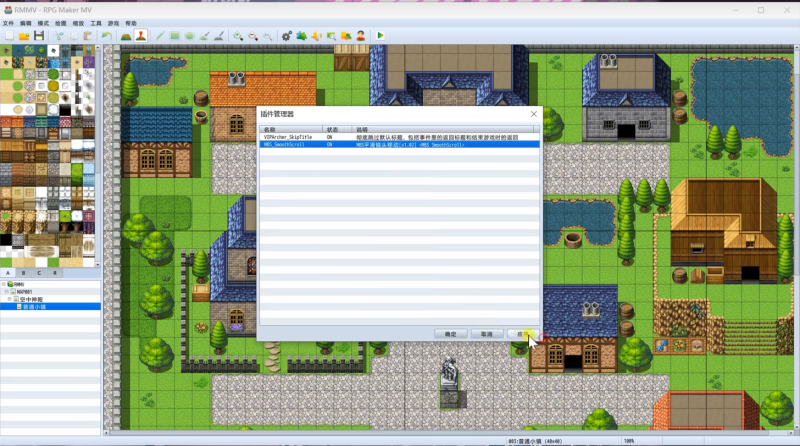Click the ON status of VIPArcher_SkipTitle
The width and height of the screenshot is (800, 446).
[330, 137]
